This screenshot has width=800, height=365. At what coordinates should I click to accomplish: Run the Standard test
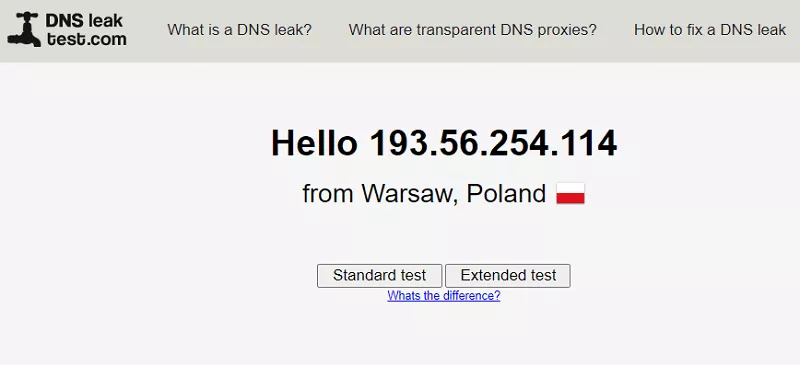pyautogui.click(x=379, y=276)
